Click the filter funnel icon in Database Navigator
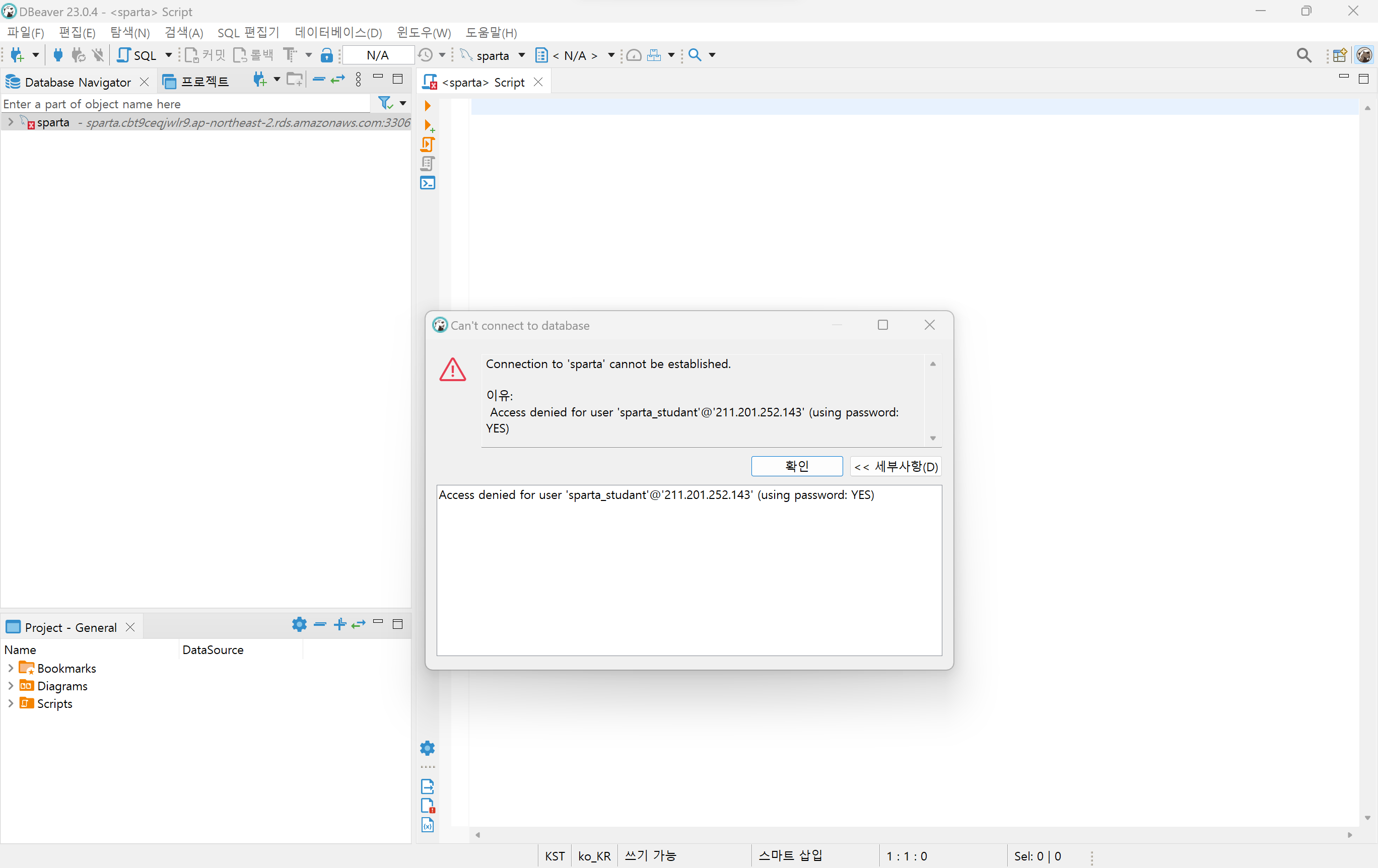 [x=386, y=103]
